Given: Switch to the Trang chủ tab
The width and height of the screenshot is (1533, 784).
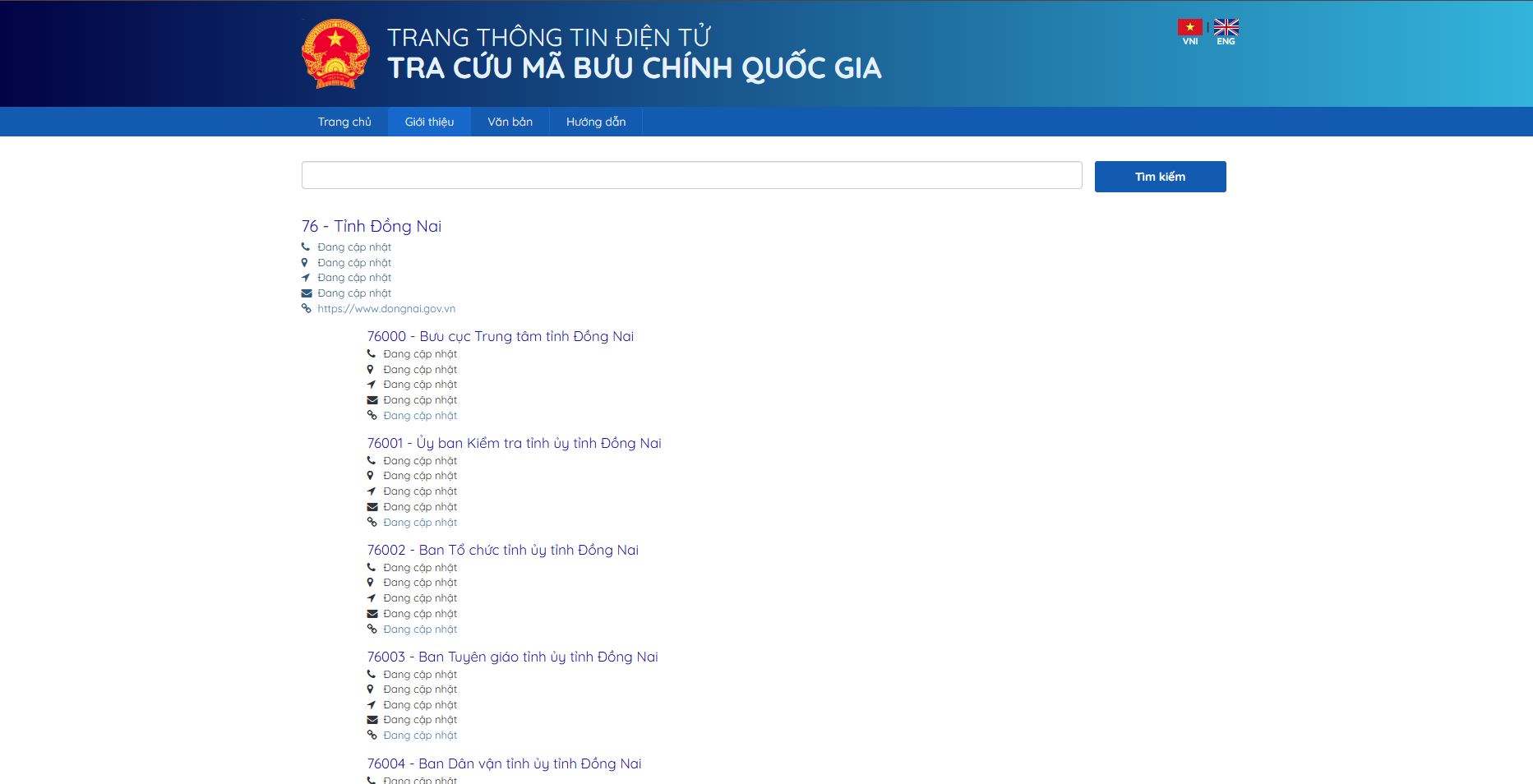Looking at the screenshot, I should coord(345,121).
